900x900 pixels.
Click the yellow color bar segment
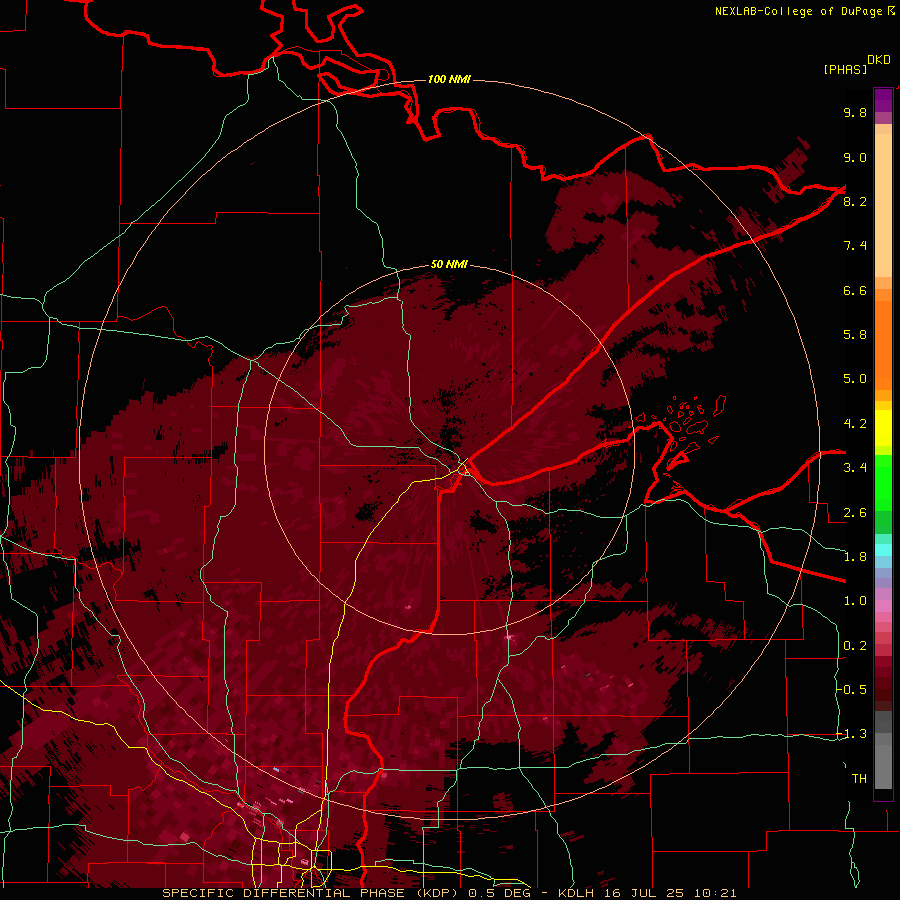click(x=883, y=428)
